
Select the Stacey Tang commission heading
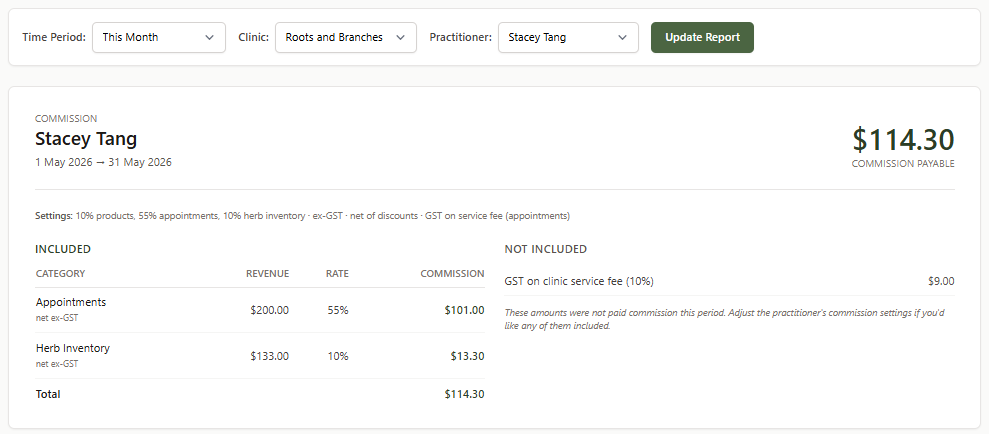[x=86, y=139]
